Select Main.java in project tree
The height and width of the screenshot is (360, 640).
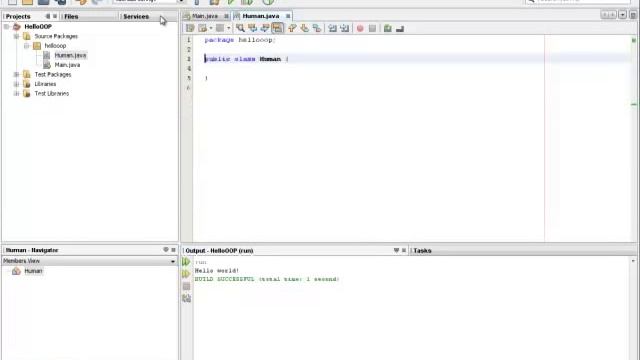tap(67, 65)
